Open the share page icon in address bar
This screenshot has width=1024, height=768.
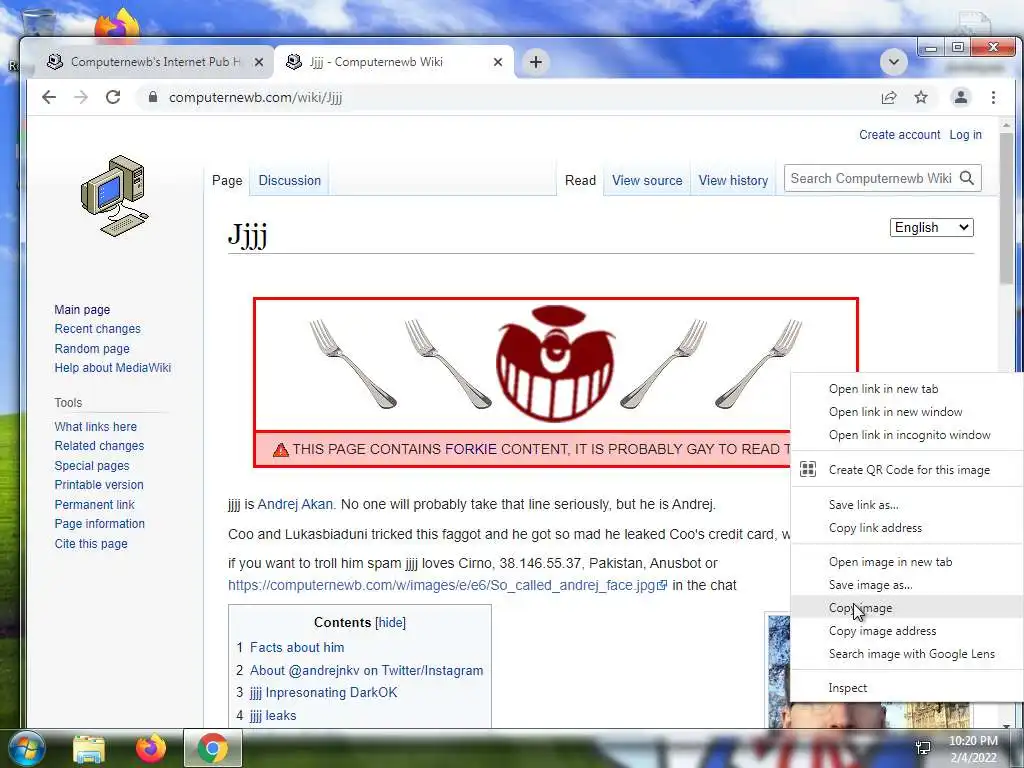pyautogui.click(x=889, y=97)
